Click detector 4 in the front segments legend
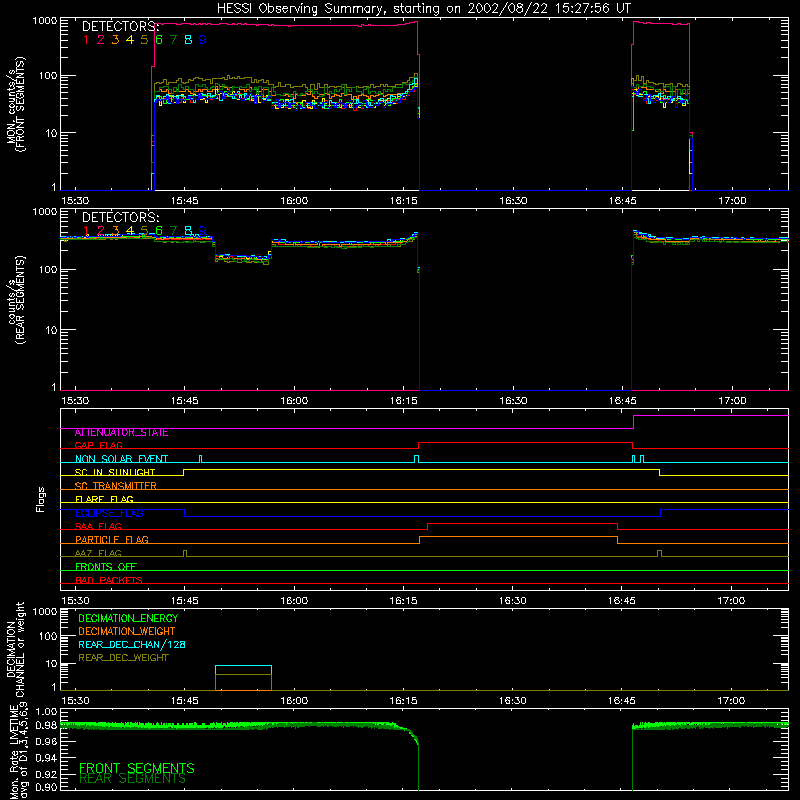The image size is (800, 800). pyautogui.click(x=130, y=40)
